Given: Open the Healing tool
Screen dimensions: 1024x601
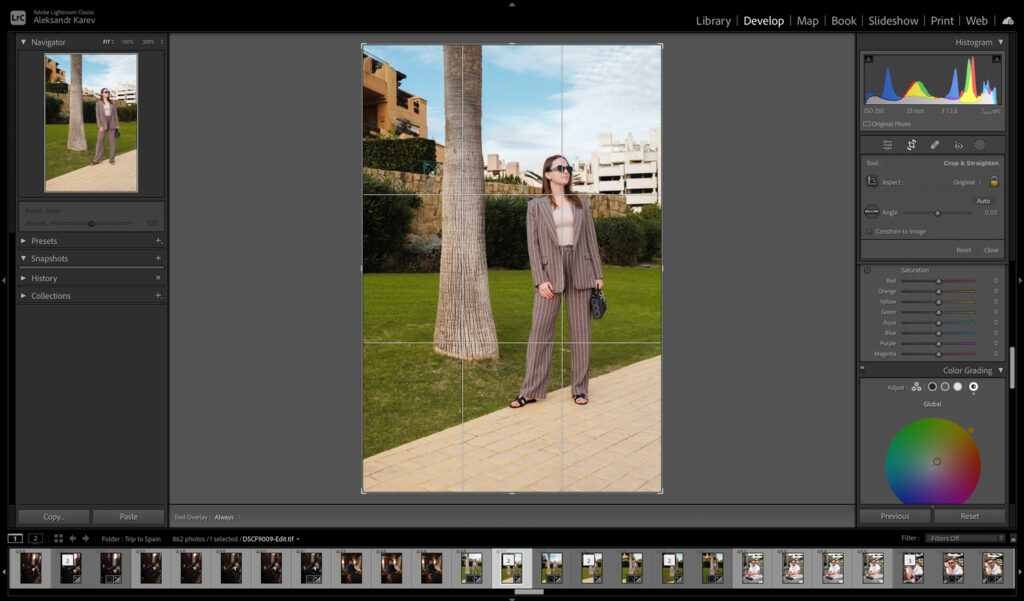Looking at the screenshot, I should 935,144.
